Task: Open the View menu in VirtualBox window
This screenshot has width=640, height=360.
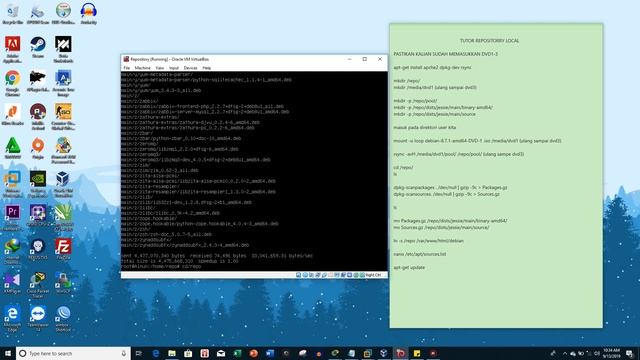Action: (160, 68)
